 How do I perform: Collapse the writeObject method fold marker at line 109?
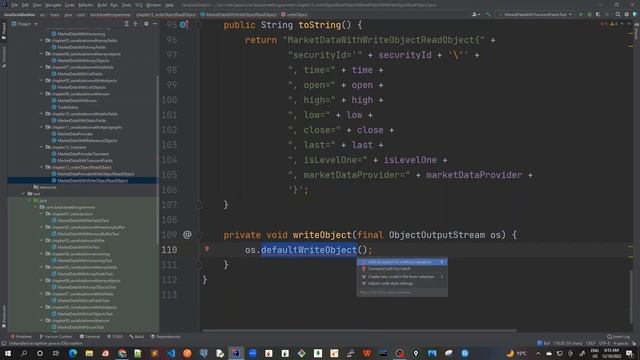(199, 235)
